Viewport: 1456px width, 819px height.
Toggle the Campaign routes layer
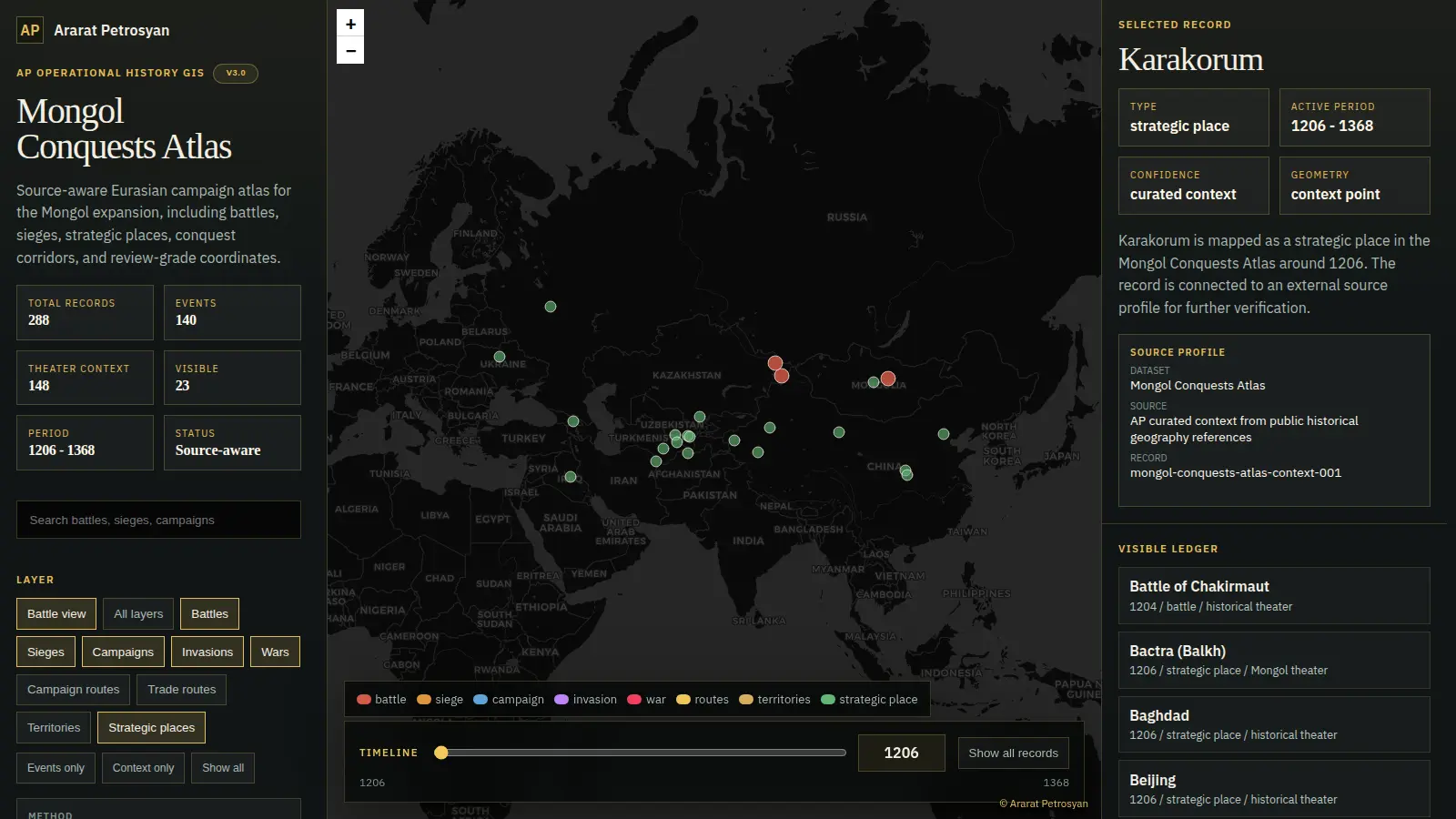74,690
